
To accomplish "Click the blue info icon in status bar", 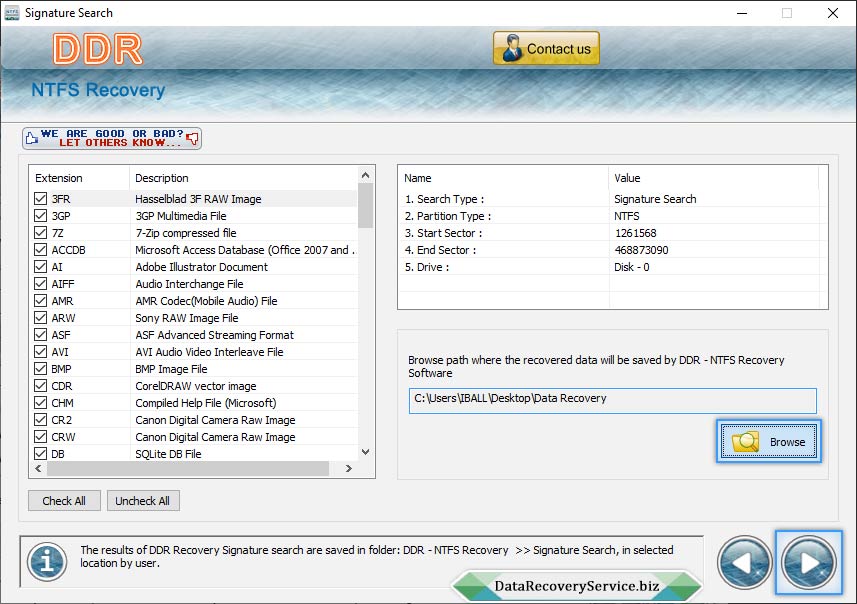I will click(x=48, y=561).
